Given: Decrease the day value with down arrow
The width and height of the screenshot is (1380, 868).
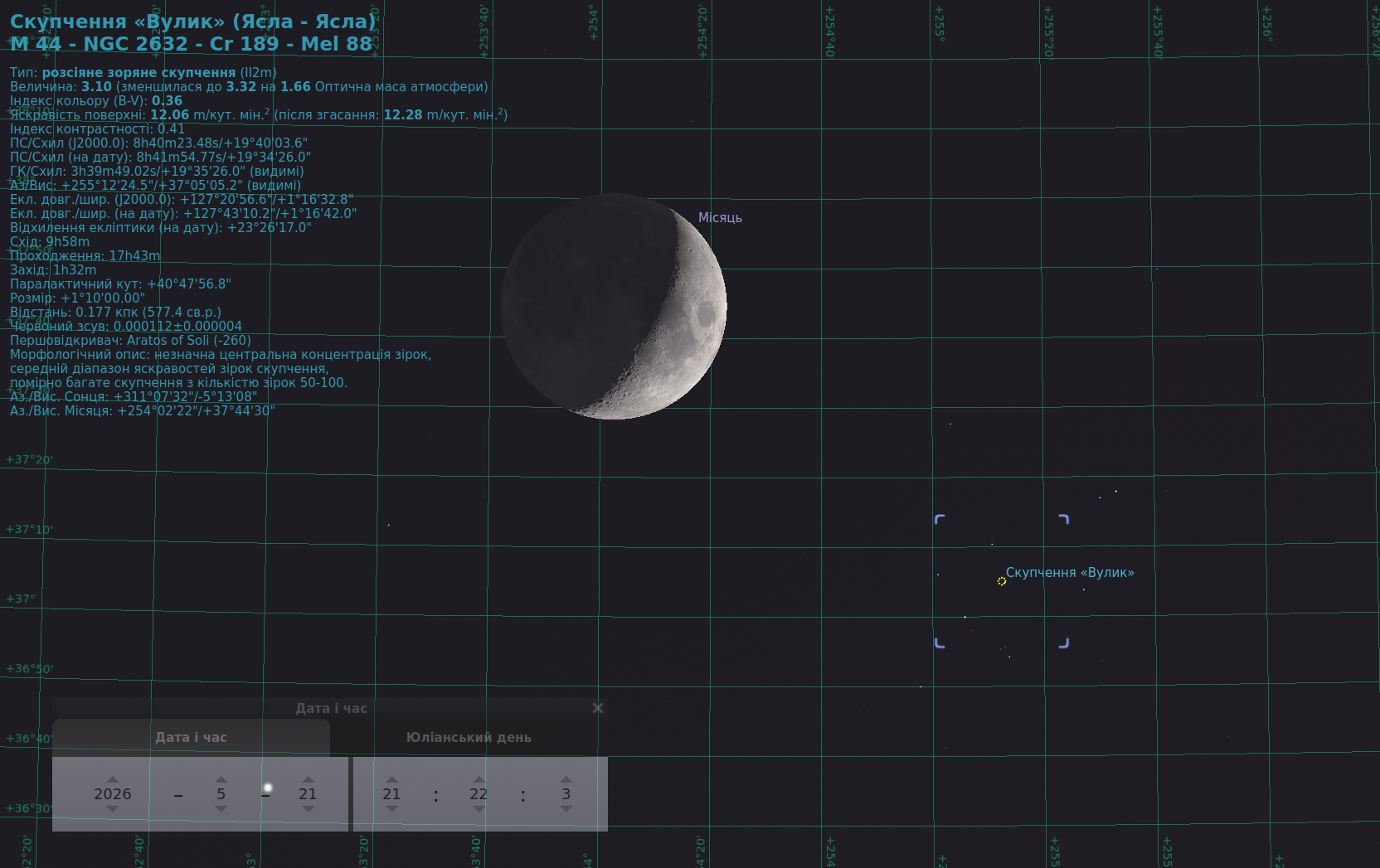Looking at the screenshot, I should [308, 809].
